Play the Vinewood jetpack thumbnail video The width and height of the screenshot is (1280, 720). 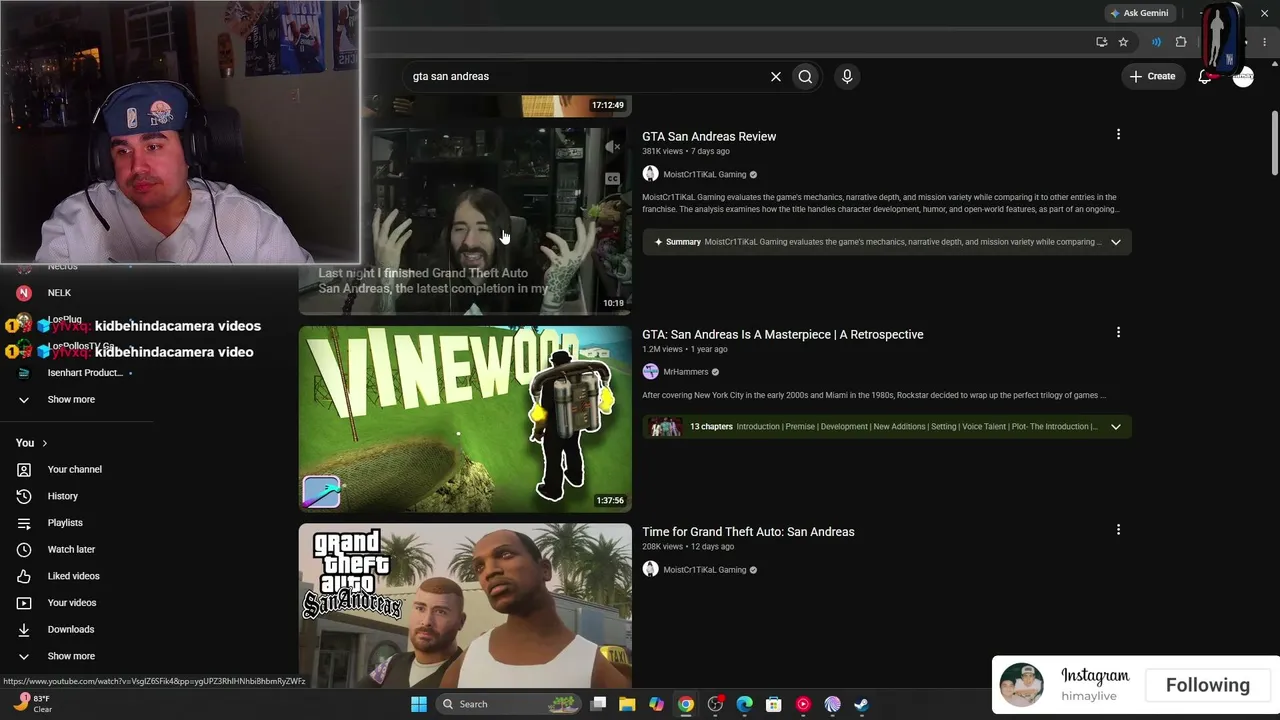click(465, 419)
